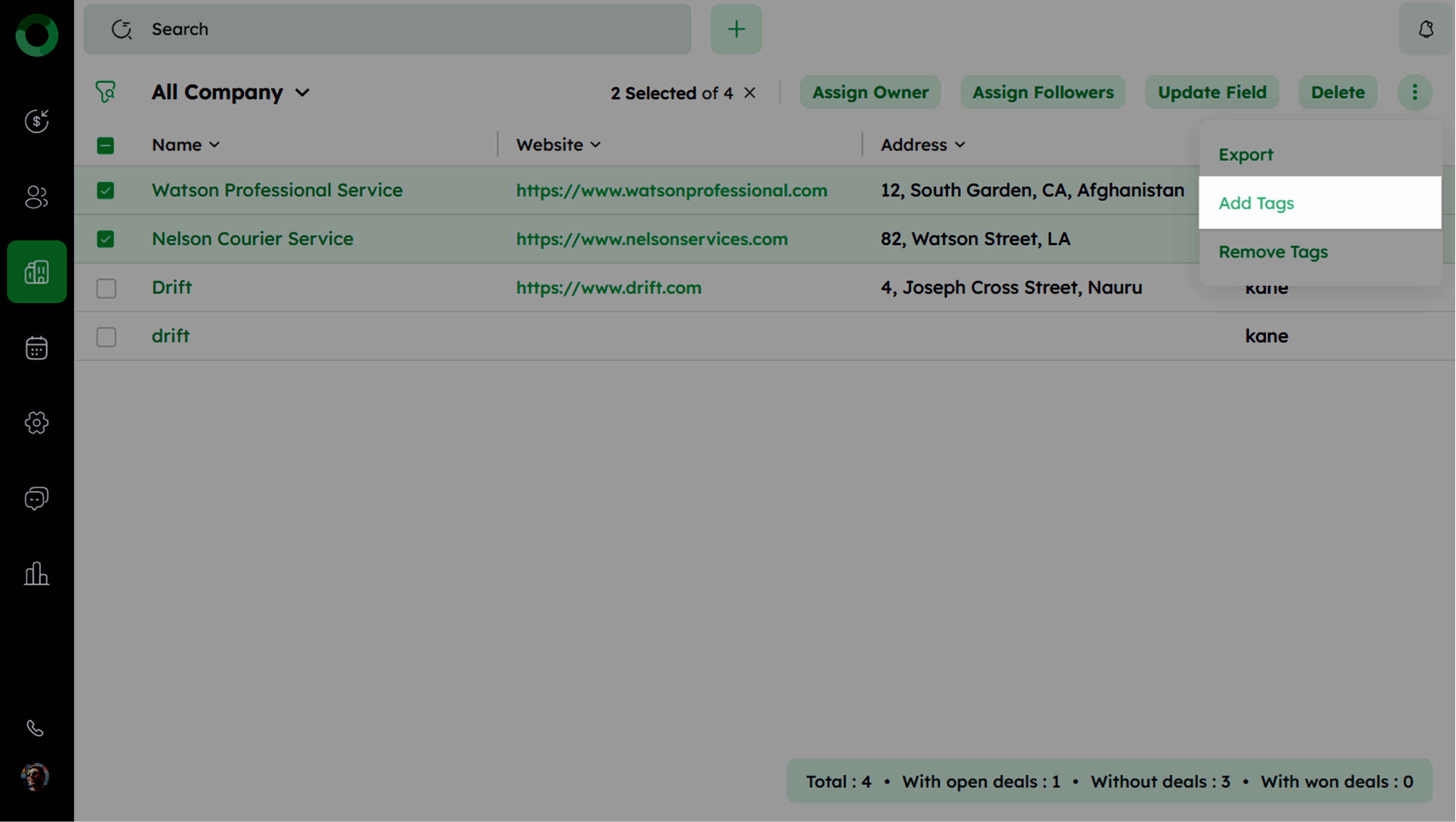Open the Address column dropdown arrow
The image size is (1456, 822).
pyautogui.click(x=960, y=145)
